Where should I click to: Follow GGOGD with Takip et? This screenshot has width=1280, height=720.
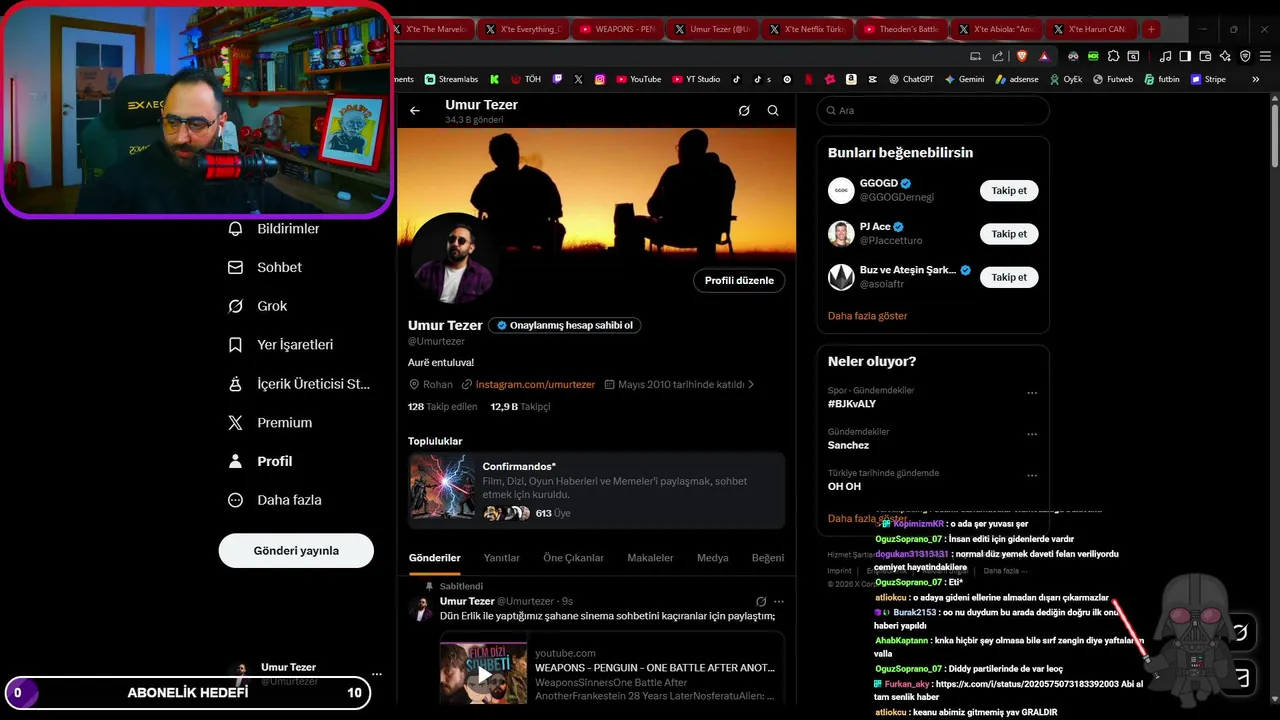1009,190
